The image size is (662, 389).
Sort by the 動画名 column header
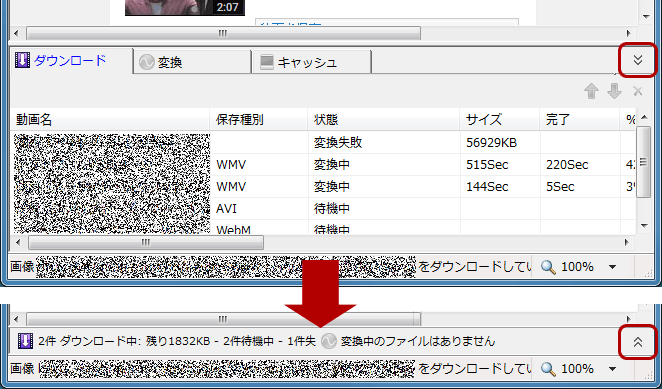[x=110, y=120]
